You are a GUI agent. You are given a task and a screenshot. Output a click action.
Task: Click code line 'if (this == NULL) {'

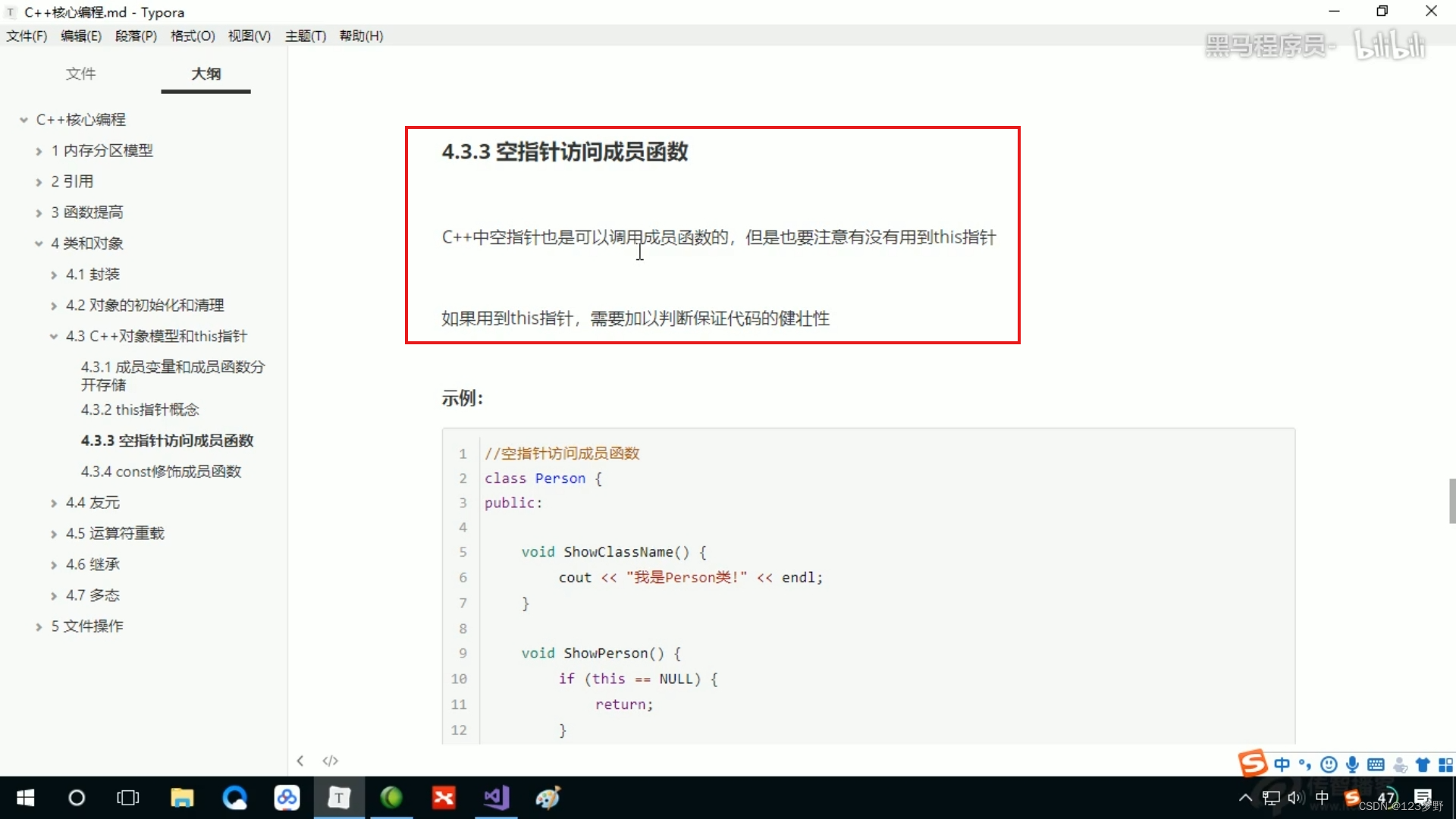(638, 679)
